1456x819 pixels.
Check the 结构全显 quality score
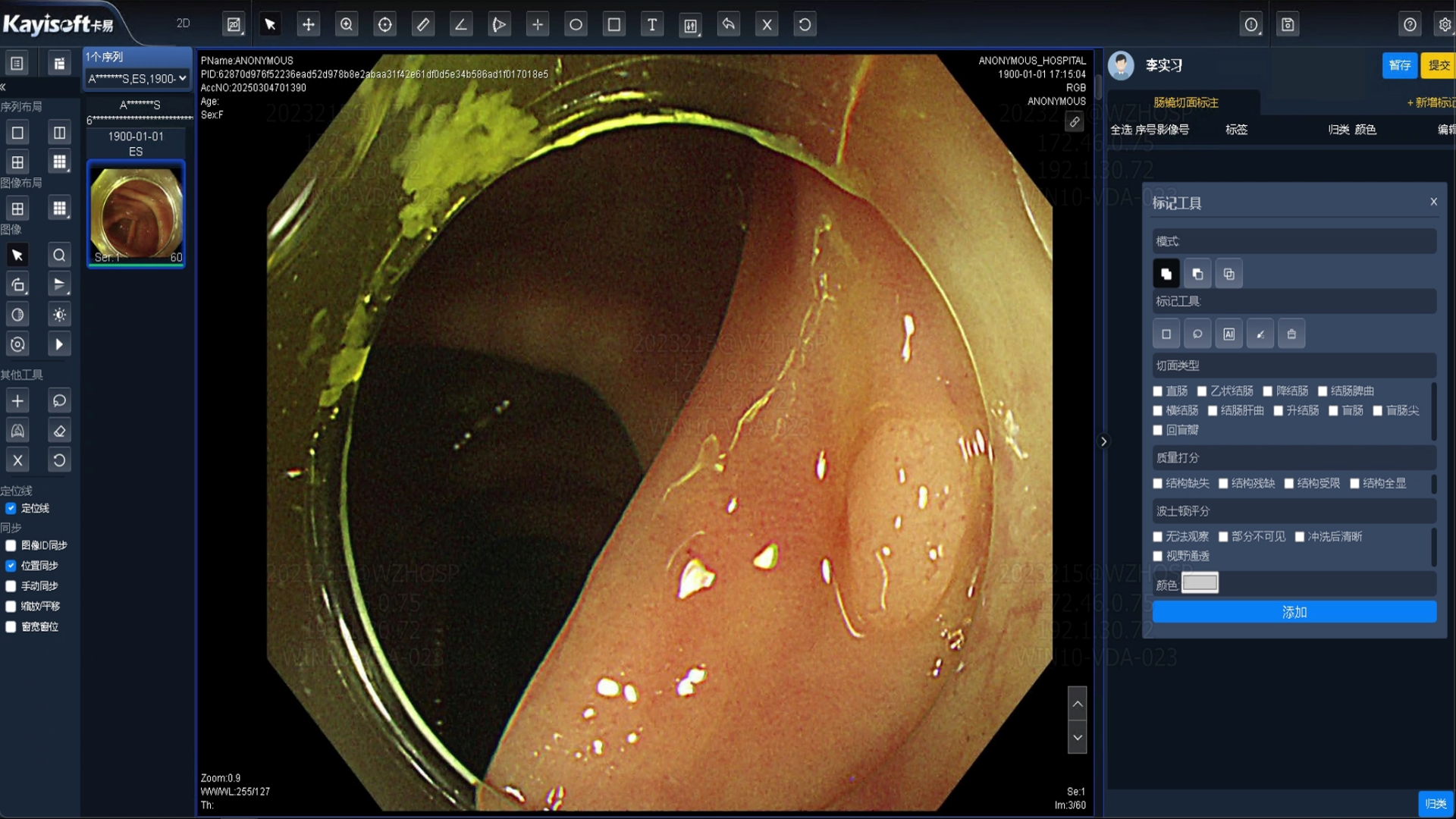(x=1354, y=483)
